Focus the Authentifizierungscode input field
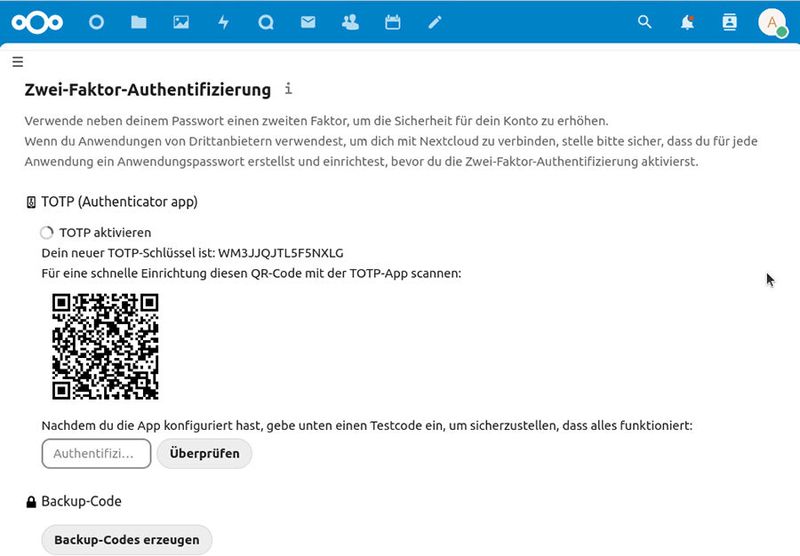The height and width of the screenshot is (556, 800). (96, 453)
